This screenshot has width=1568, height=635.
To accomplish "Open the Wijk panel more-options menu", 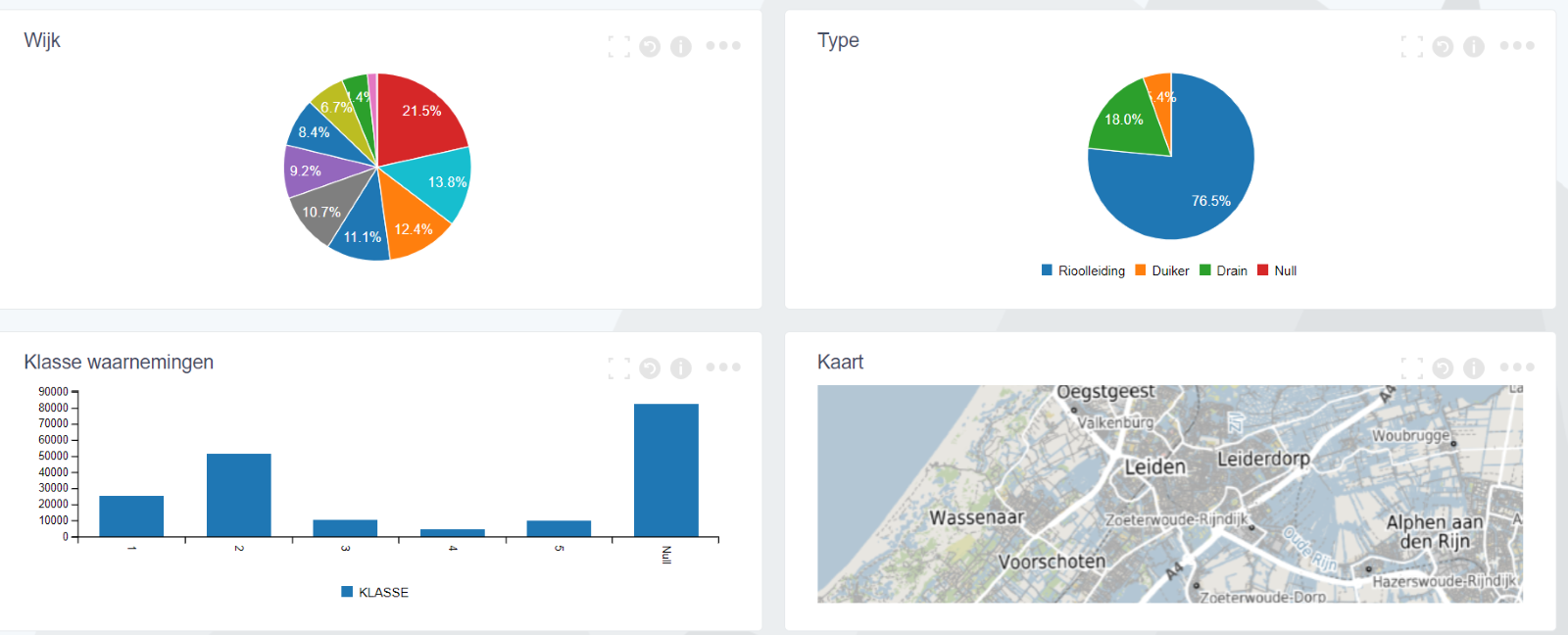I will [x=723, y=45].
